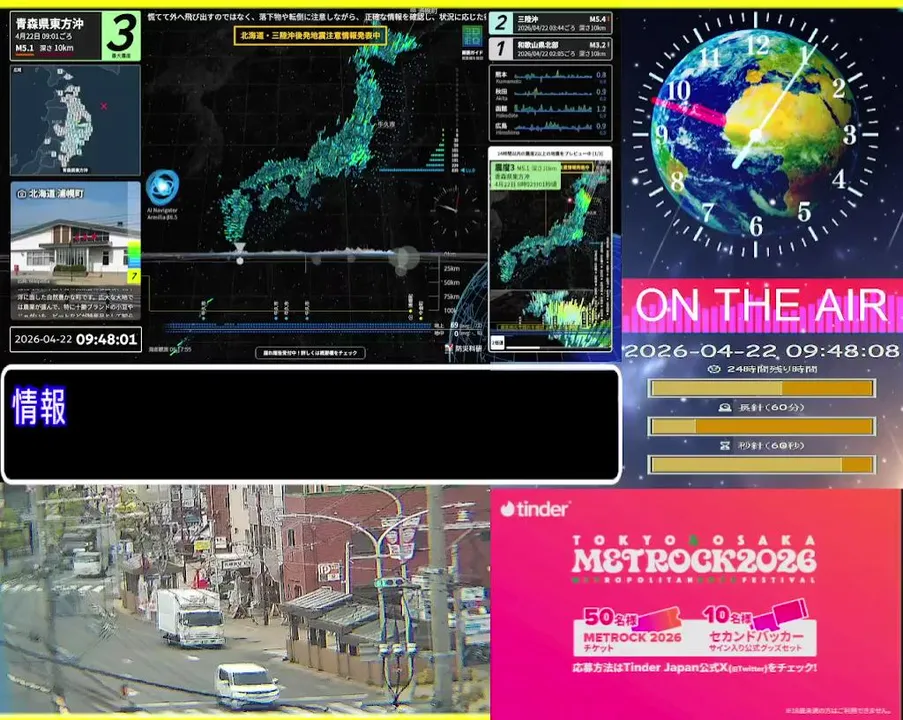Click the METROCK2026 festival logo
Image resolution: width=903 pixels, height=720 pixels.
pos(694,560)
